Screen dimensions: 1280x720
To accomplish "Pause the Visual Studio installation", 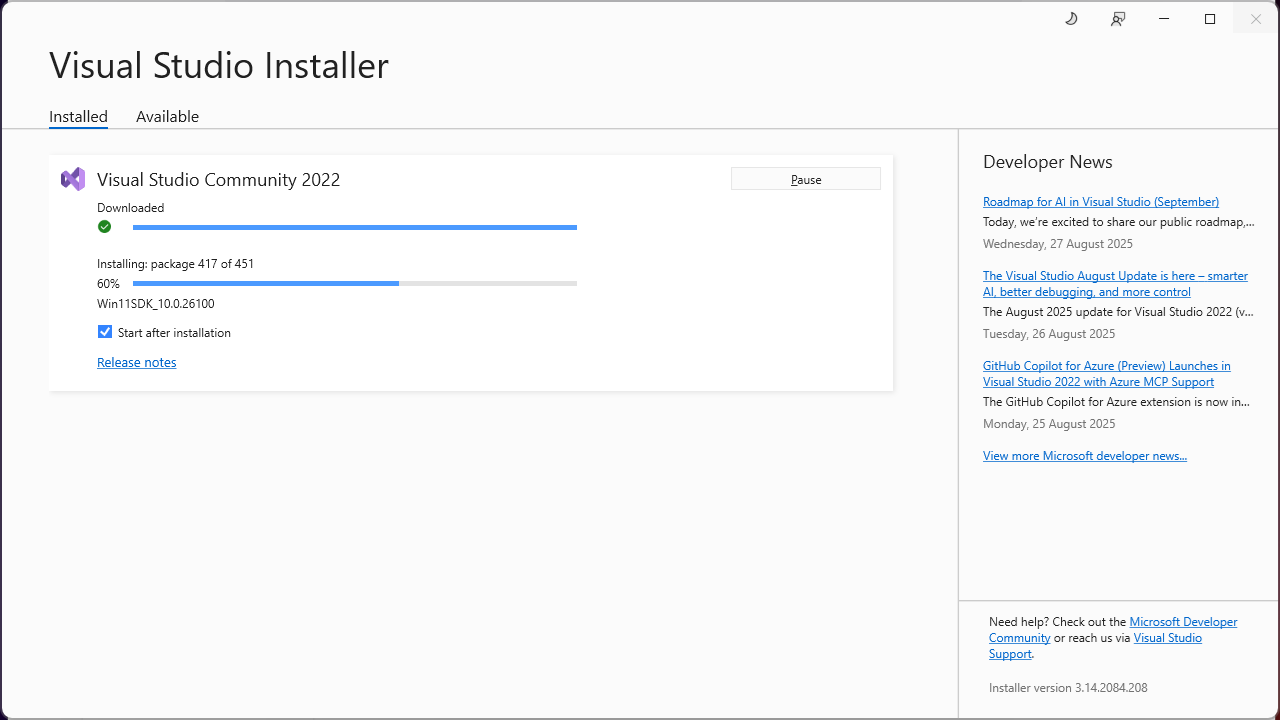I will tap(805, 179).
